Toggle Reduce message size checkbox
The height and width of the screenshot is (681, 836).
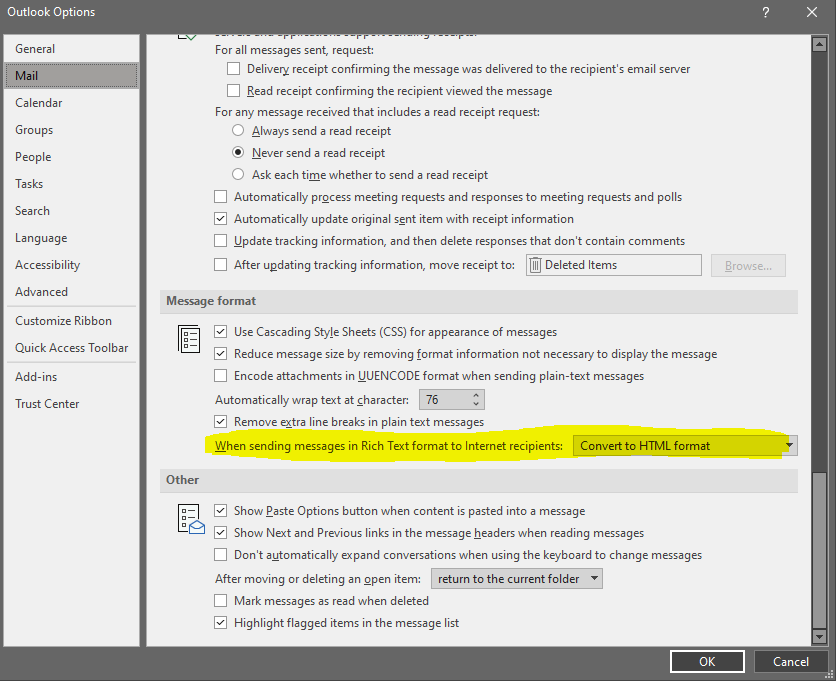pyautogui.click(x=220, y=354)
